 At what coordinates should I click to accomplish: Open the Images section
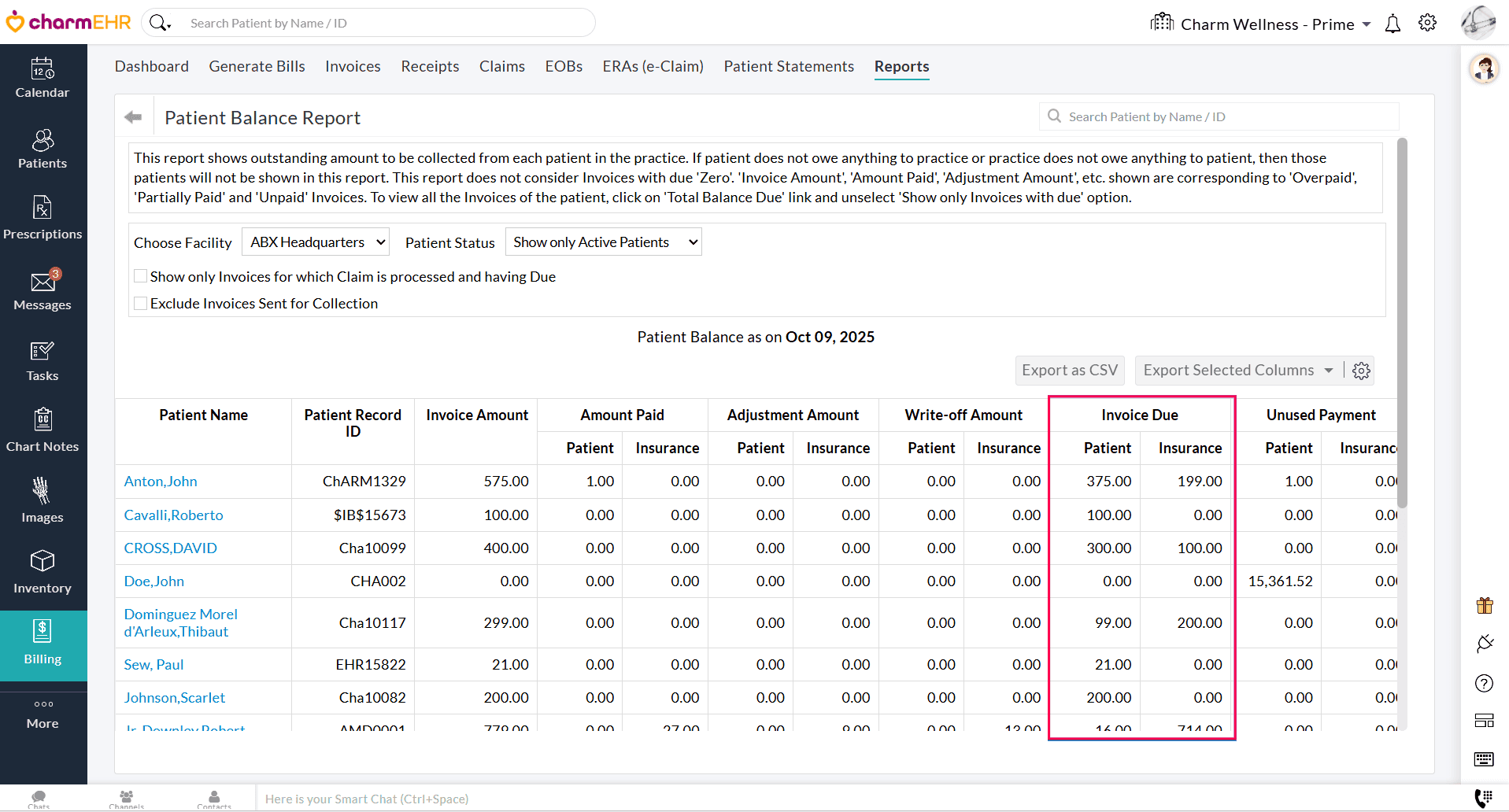(x=43, y=499)
